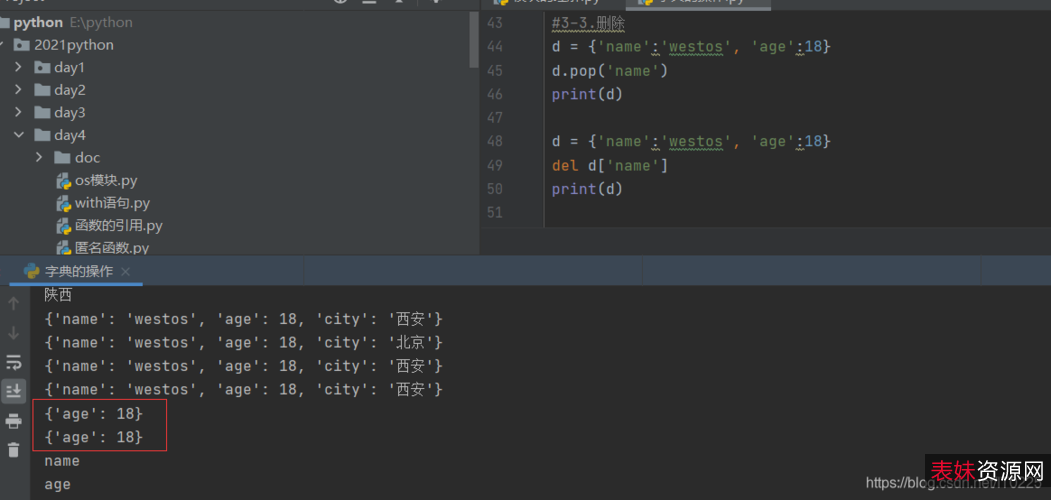1051x500 pixels.
Task: Close the 字典的操作 run tab
Action: 125,272
